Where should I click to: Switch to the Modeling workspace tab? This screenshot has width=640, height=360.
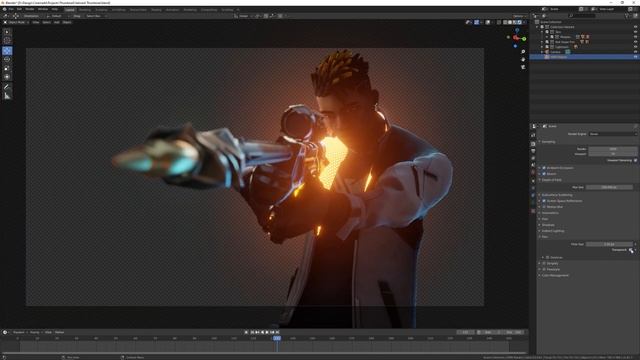pyautogui.click(x=85, y=10)
